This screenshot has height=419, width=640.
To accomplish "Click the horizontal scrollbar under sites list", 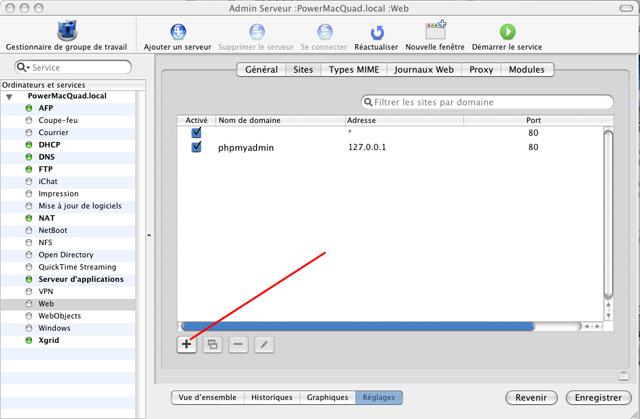I will click(x=358, y=326).
